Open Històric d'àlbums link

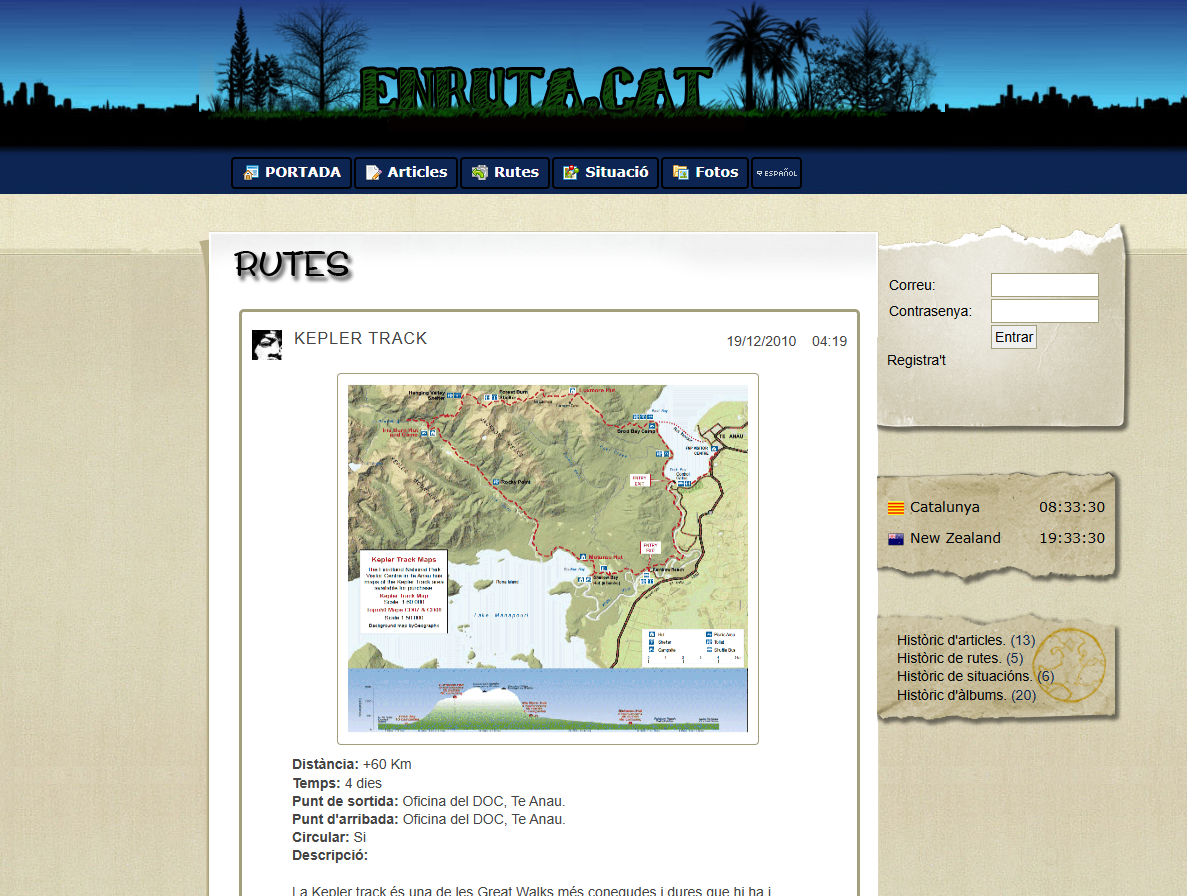pos(951,695)
